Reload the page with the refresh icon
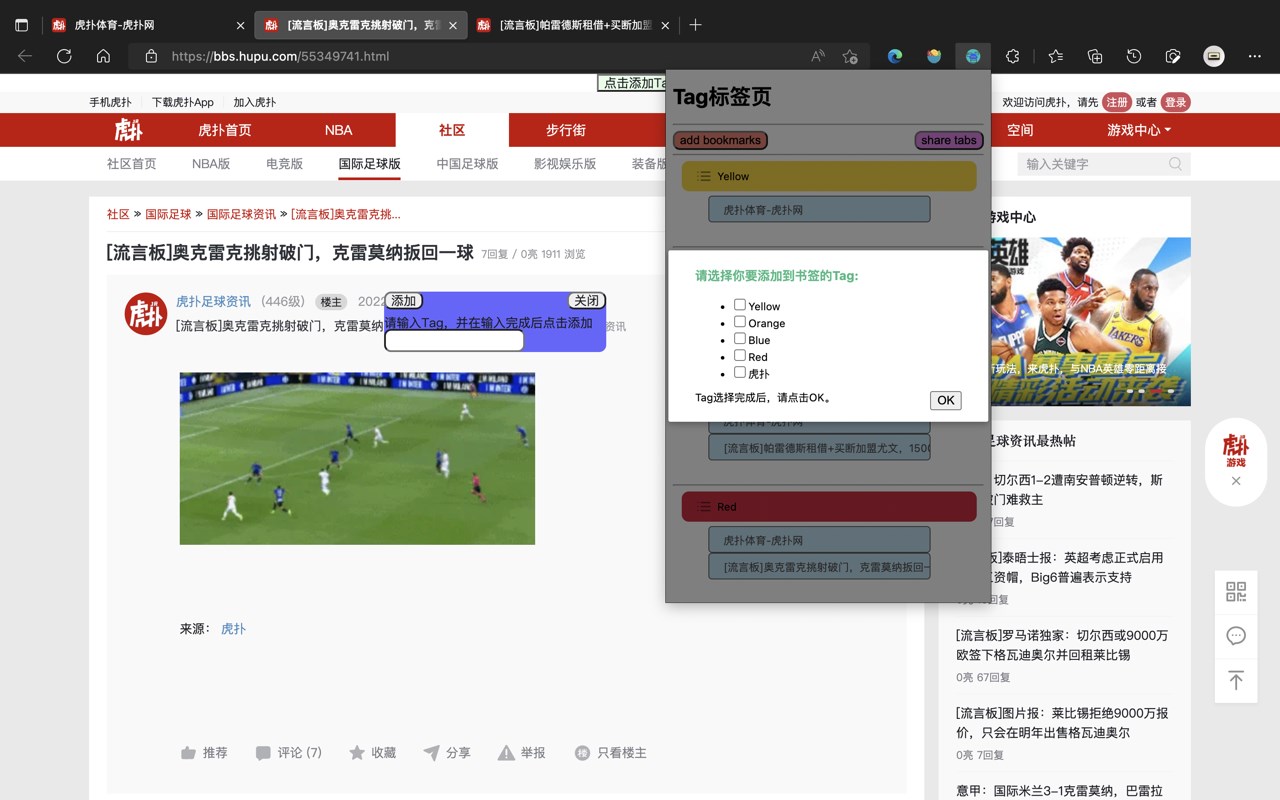1280x800 pixels. 64,56
